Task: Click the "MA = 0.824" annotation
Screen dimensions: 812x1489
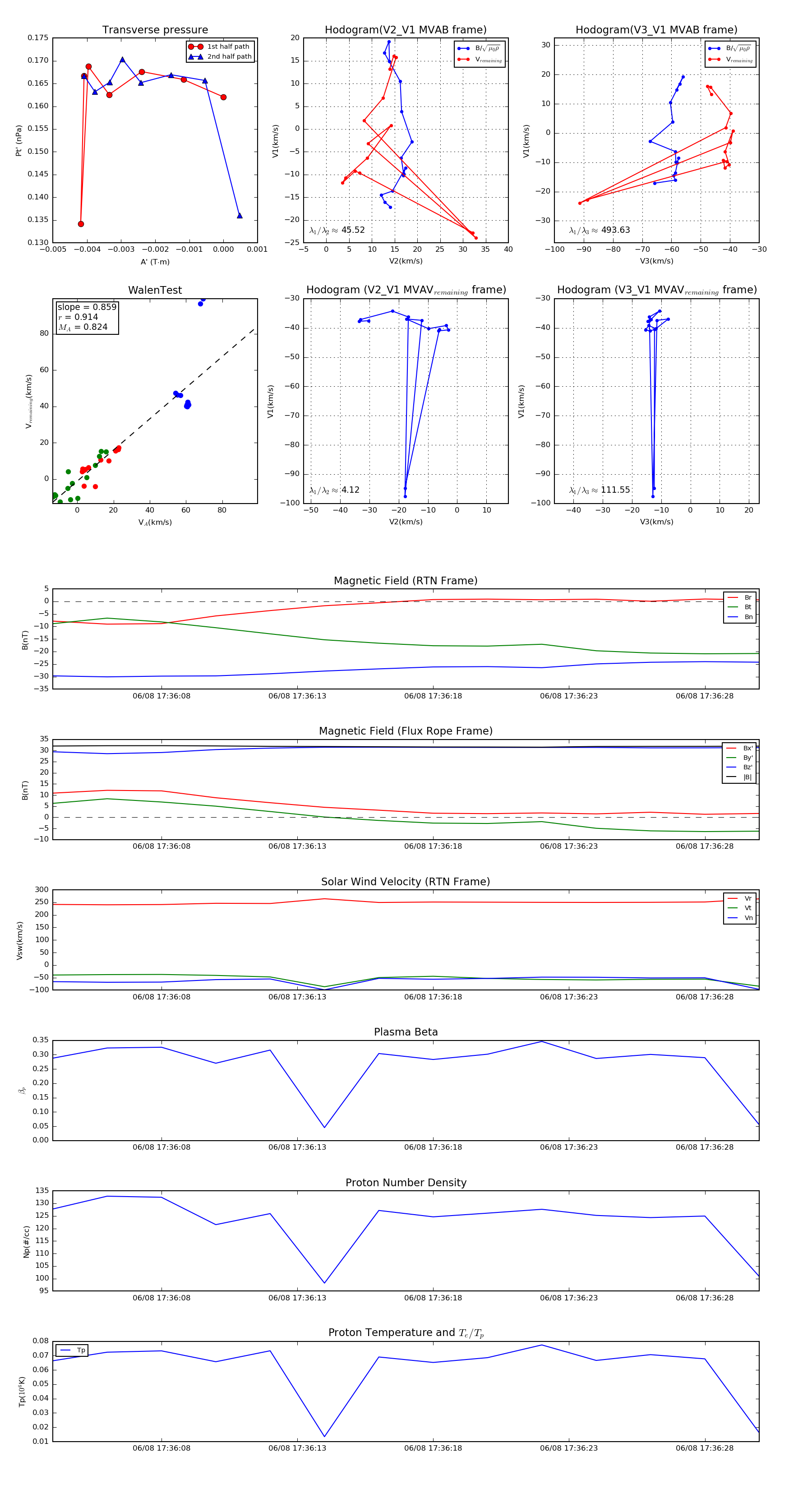Action: [x=83, y=327]
